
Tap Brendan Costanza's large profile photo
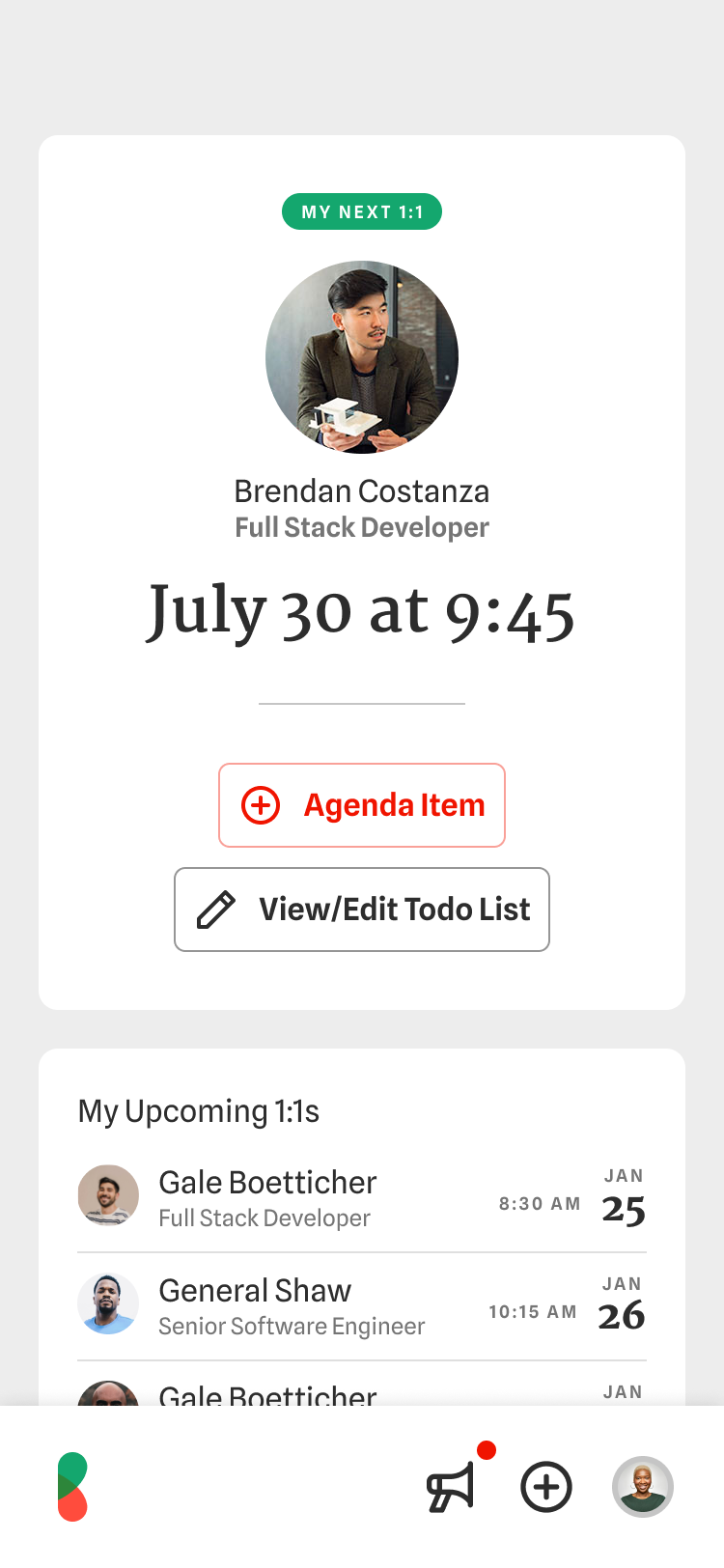tap(362, 357)
